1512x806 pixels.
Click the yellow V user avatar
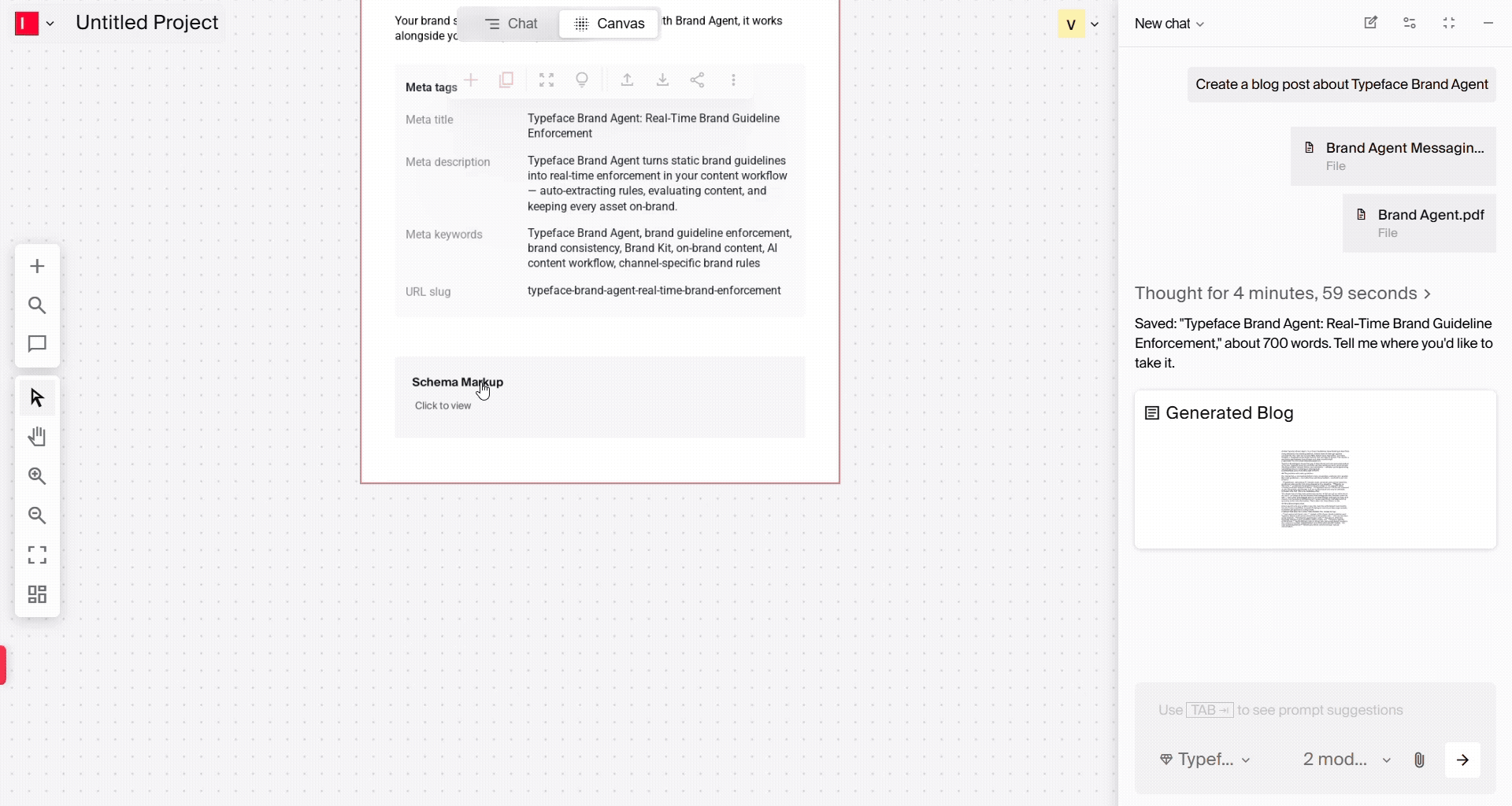1071,24
